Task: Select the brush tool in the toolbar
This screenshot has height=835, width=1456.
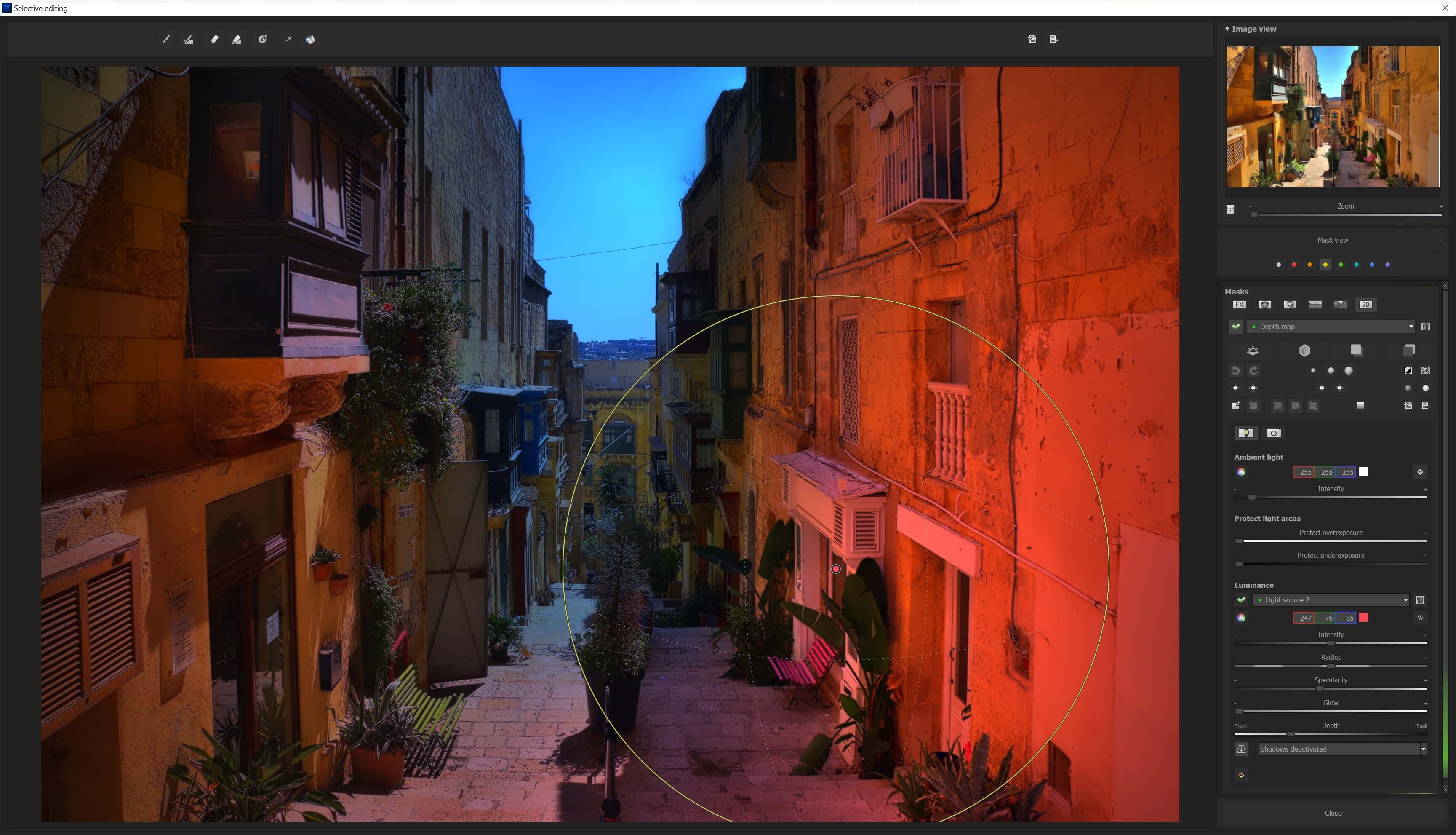Action: tap(167, 39)
